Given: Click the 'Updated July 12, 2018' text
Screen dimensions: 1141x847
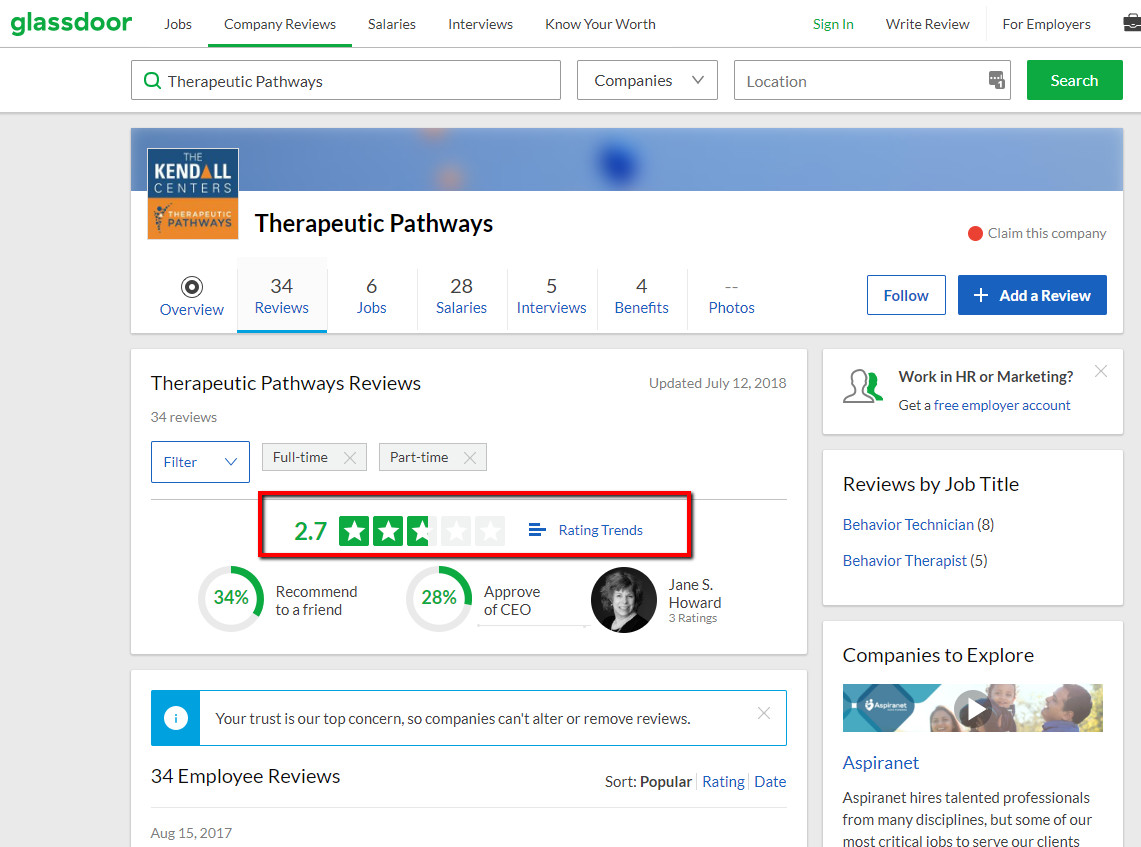Looking at the screenshot, I should [x=717, y=383].
